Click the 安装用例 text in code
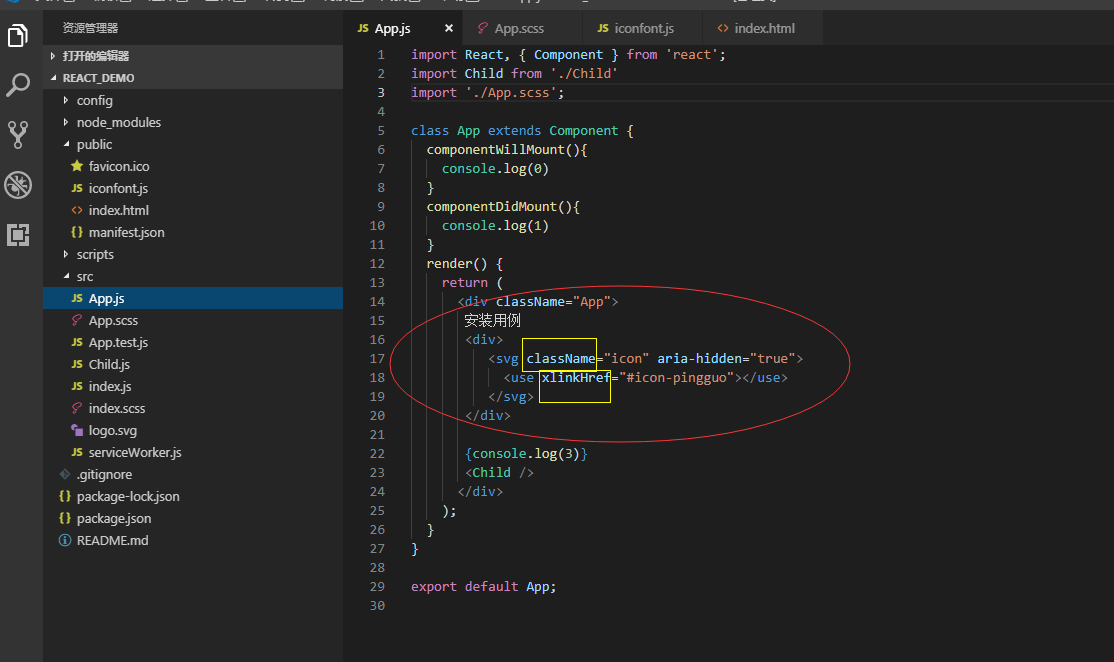The width and height of the screenshot is (1114, 662). click(x=492, y=320)
